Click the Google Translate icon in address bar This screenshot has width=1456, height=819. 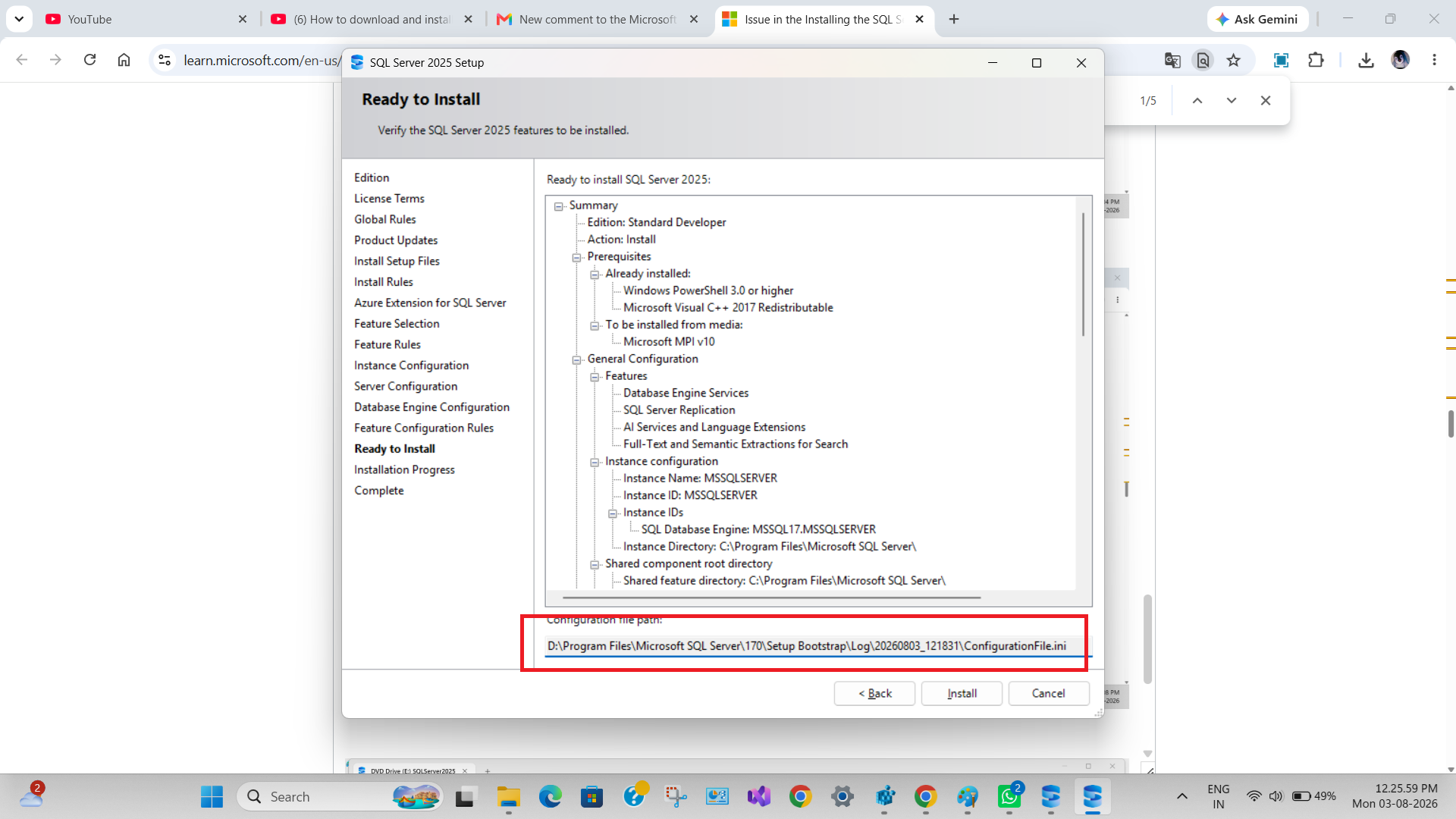[1172, 61]
